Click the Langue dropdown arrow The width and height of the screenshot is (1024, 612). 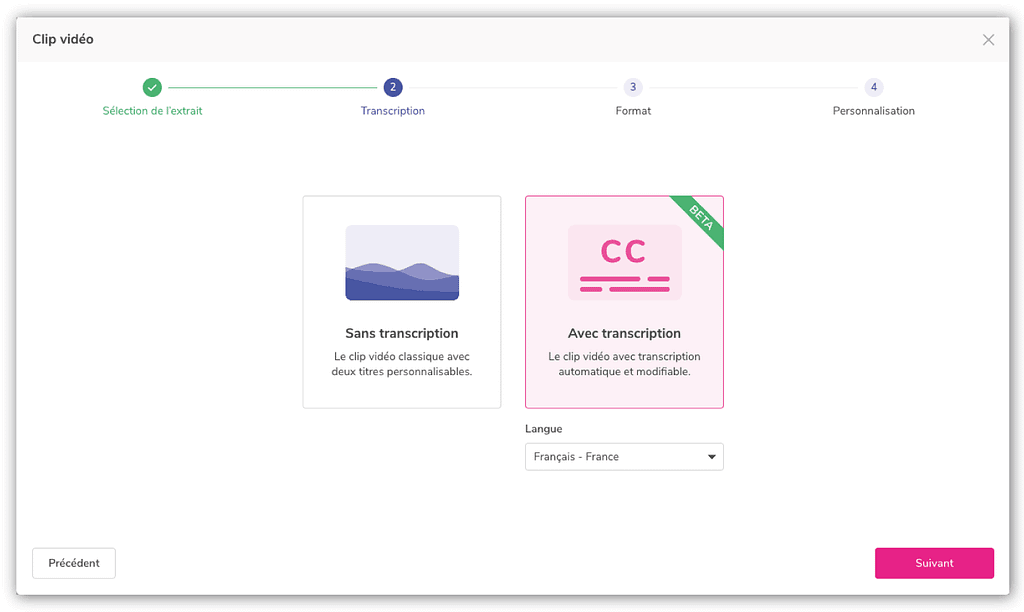click(712, 457)
